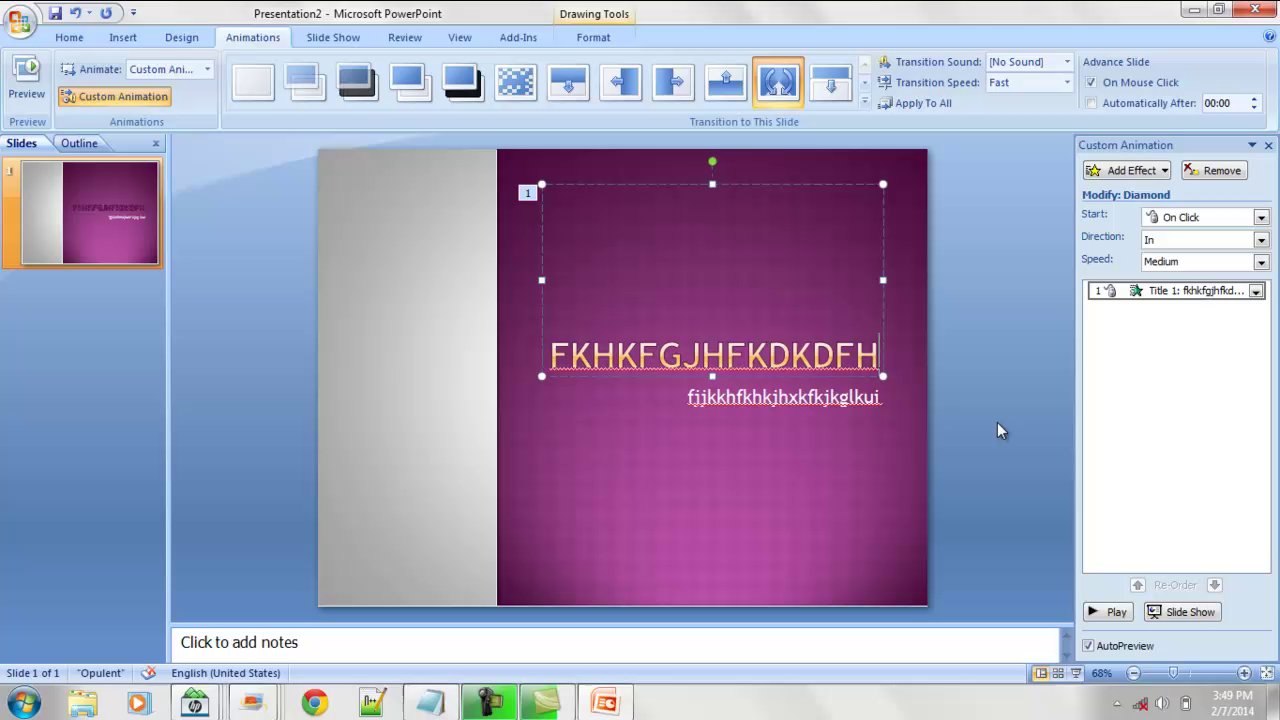The width and height of the screenshot is (1280, 720).
Task: Click the Office button logo
Action: pyautogui.click(x=19, y=21)
